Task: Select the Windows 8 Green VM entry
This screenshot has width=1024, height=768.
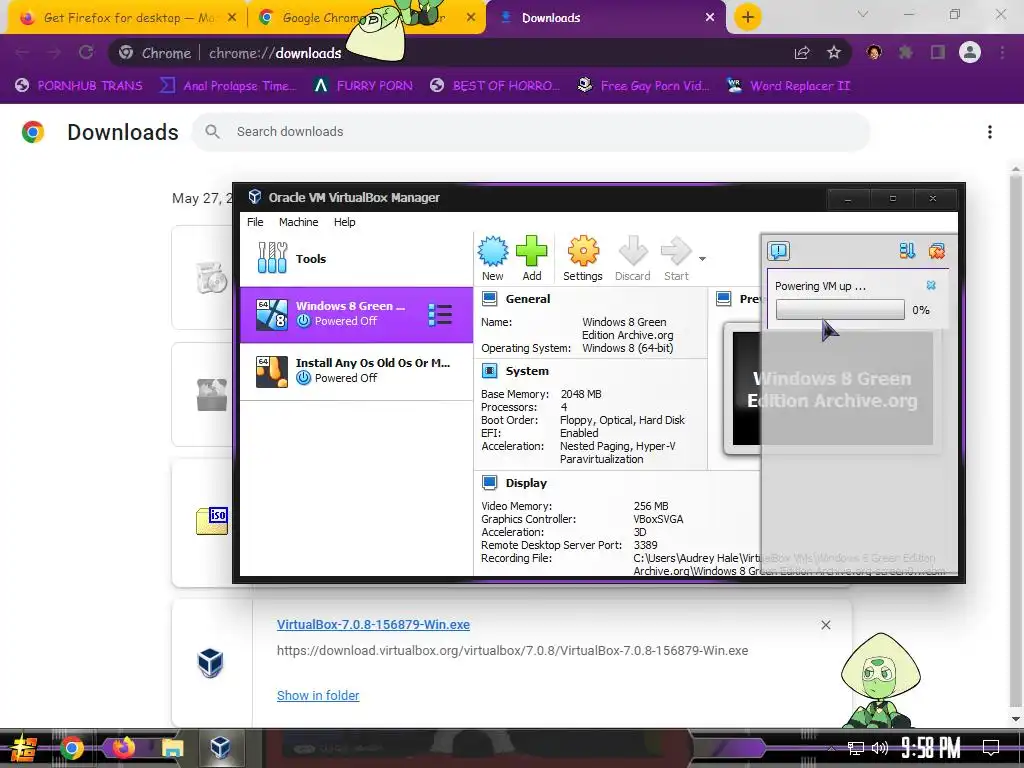Action: point(356,315)
